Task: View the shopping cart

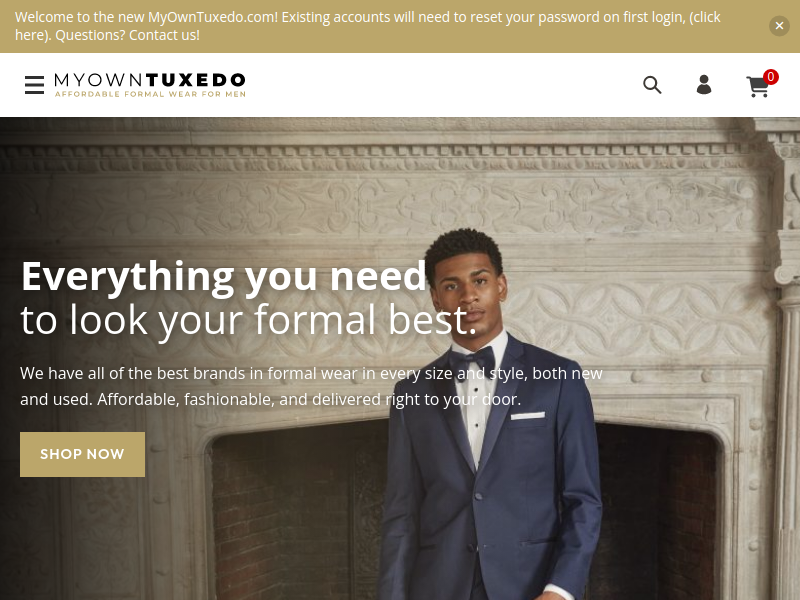Action: (758, 87)
